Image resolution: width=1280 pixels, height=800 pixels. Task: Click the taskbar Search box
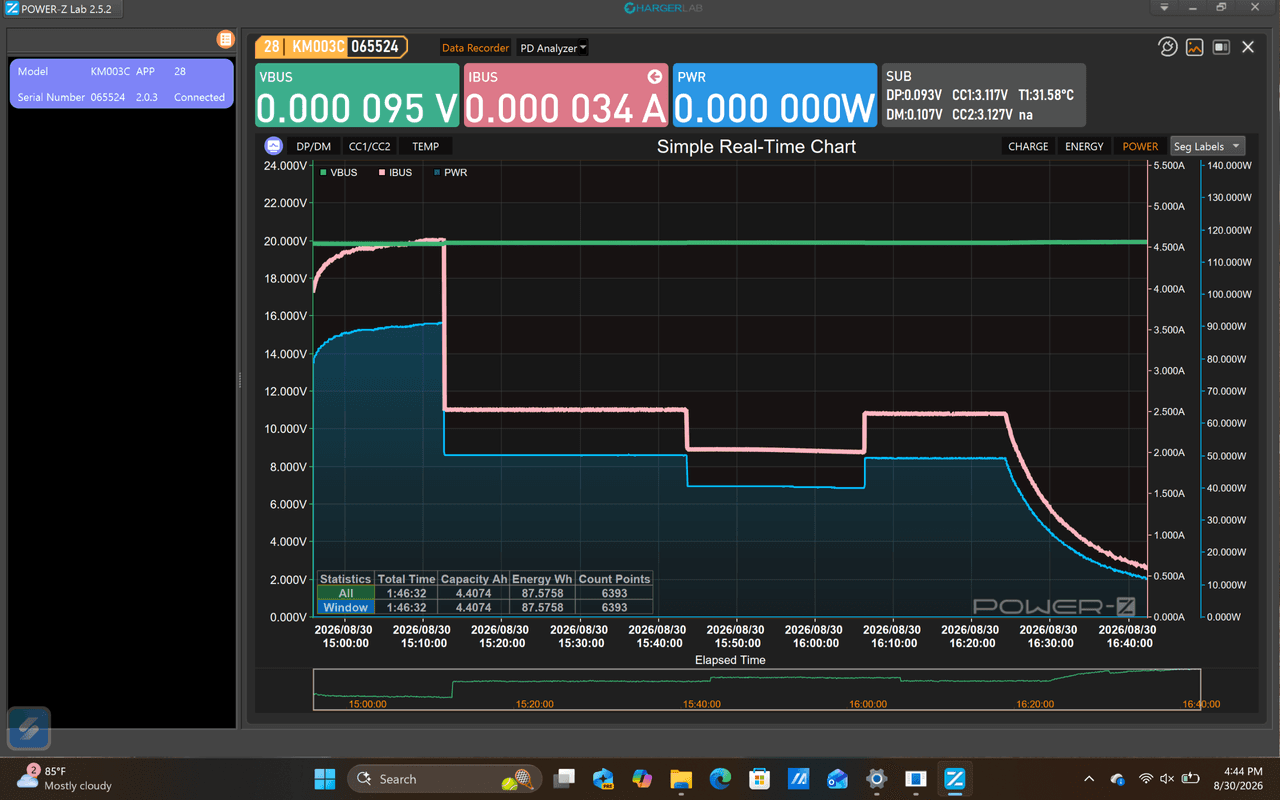(x=444, y=779)
